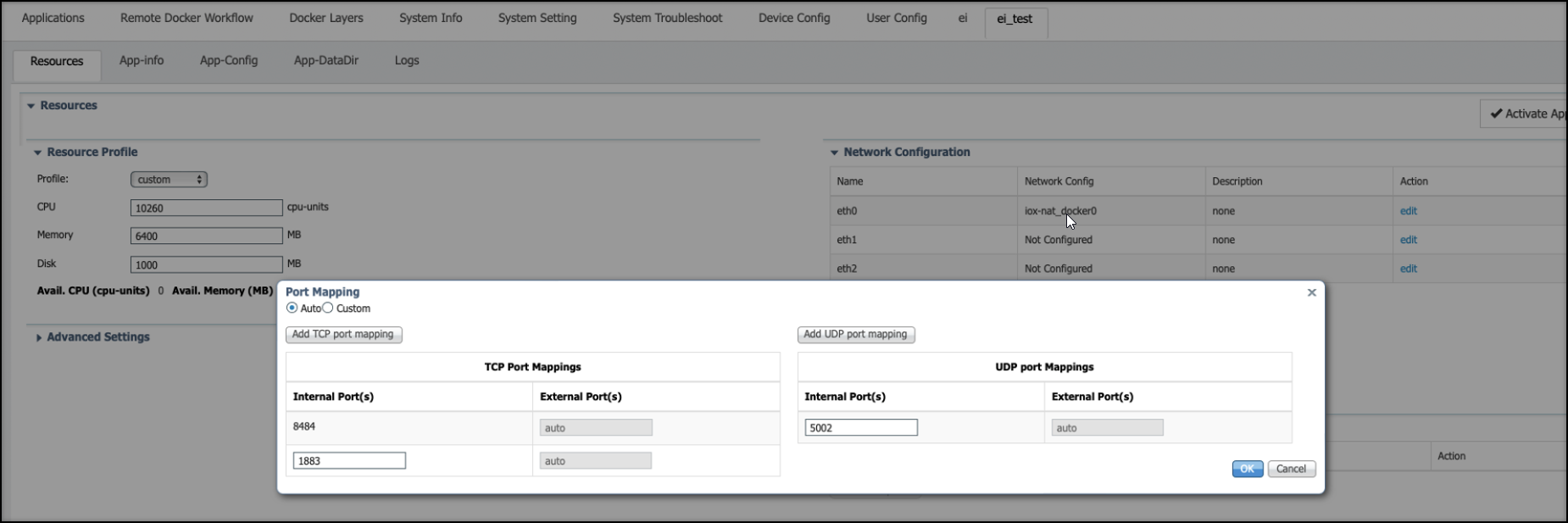Click the CPU units input field
This screenshot has width=1568, height=523.
click(206, 208)
